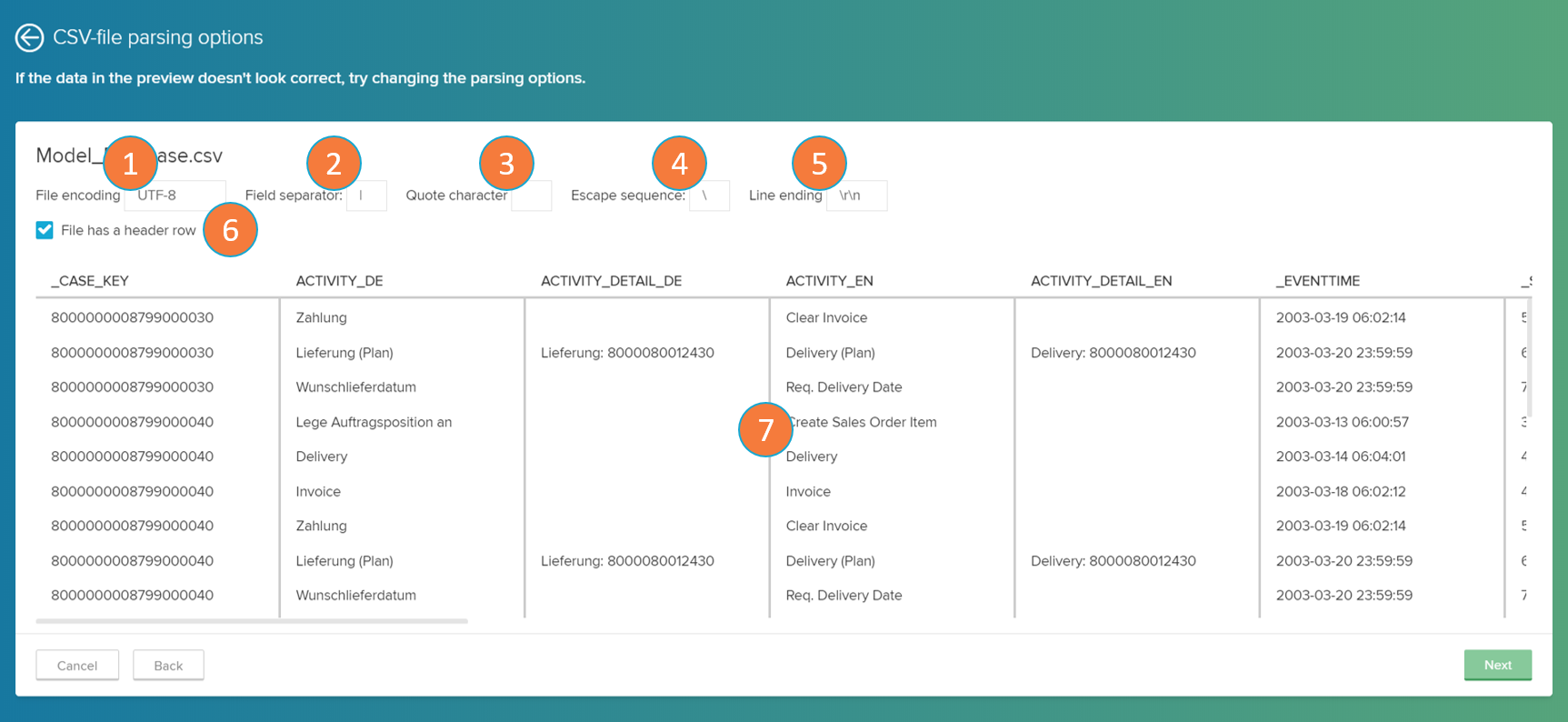This screenshot has width=1568, height=722.
Task: Click the Back button
Action: [x=168, y=666]
